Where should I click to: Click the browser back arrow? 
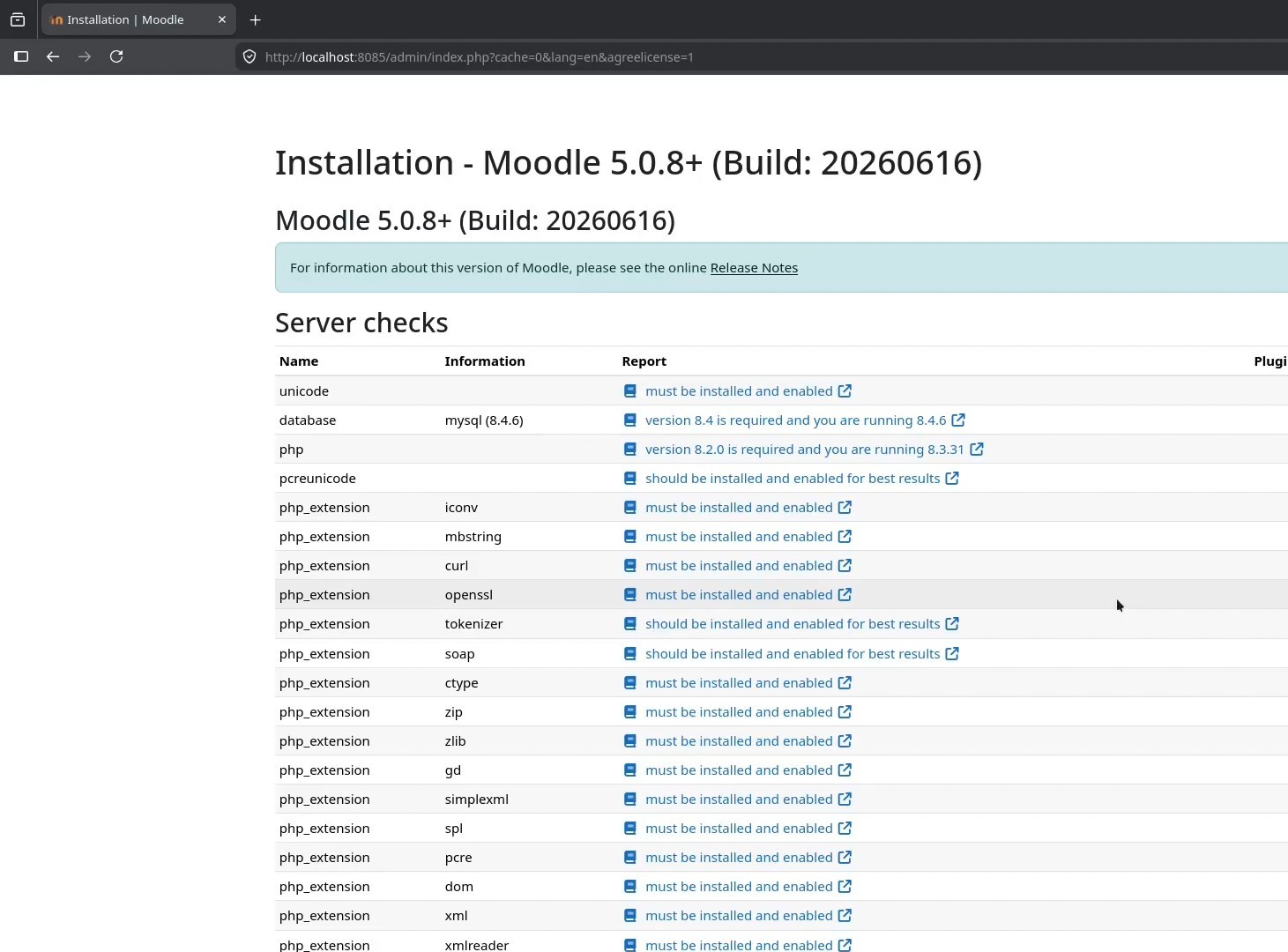(x=53, y=56)
